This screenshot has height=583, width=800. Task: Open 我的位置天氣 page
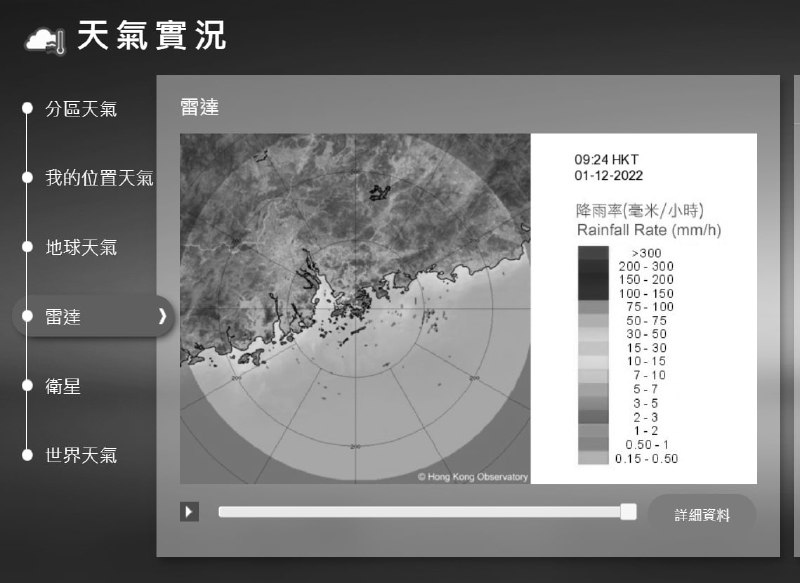(x=100, y=176)
